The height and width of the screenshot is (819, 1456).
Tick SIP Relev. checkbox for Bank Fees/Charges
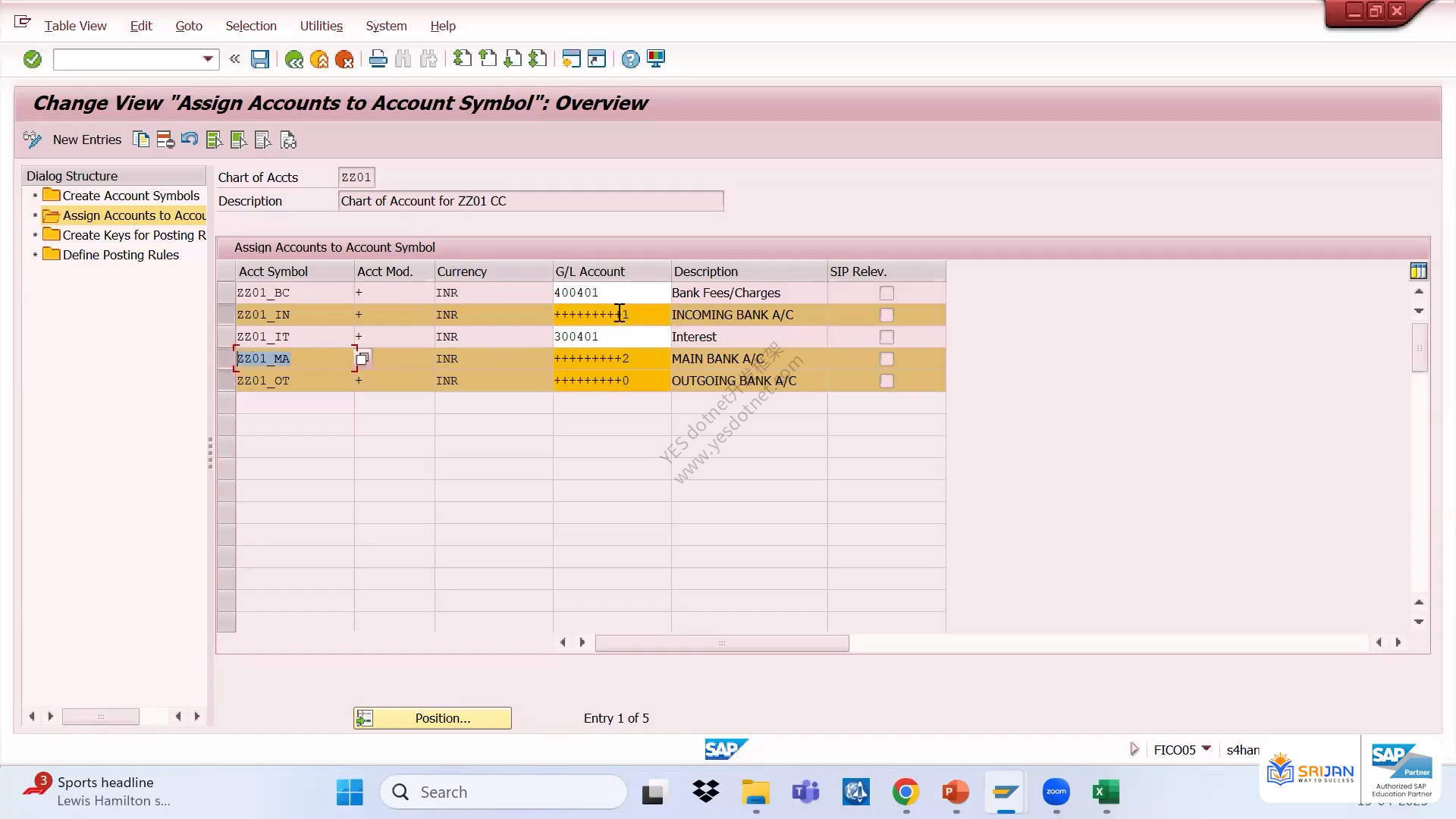[x=886, y=293]
